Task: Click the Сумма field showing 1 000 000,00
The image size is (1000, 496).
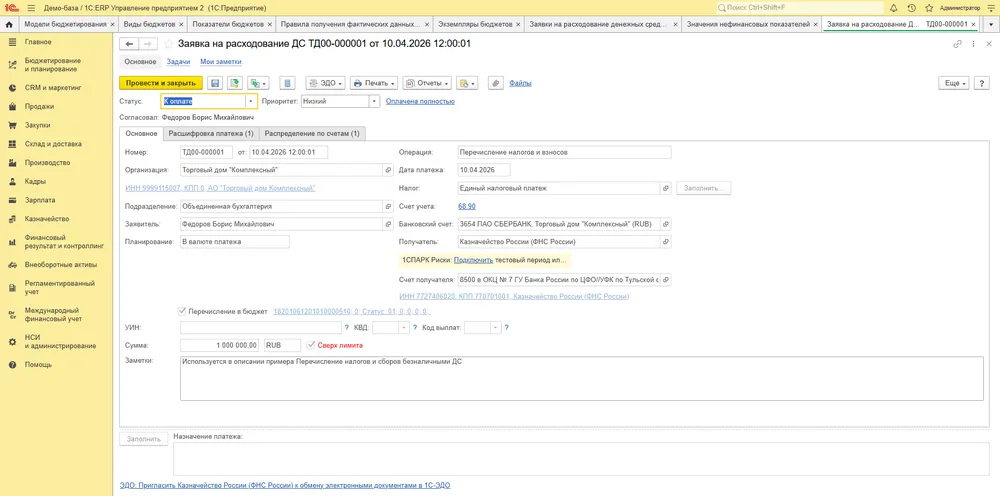Action: pos(220,345)
